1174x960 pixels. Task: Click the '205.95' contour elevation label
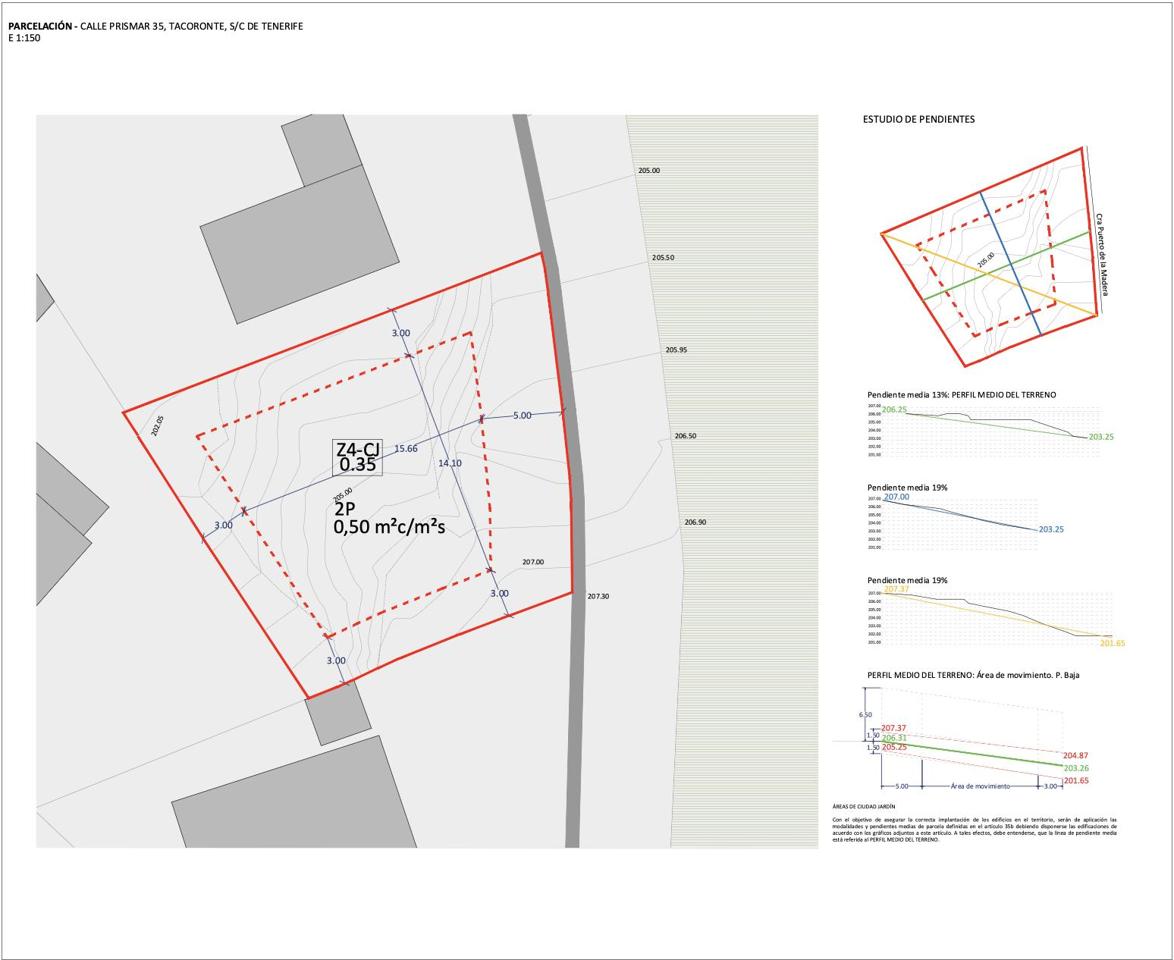[676, 350]
